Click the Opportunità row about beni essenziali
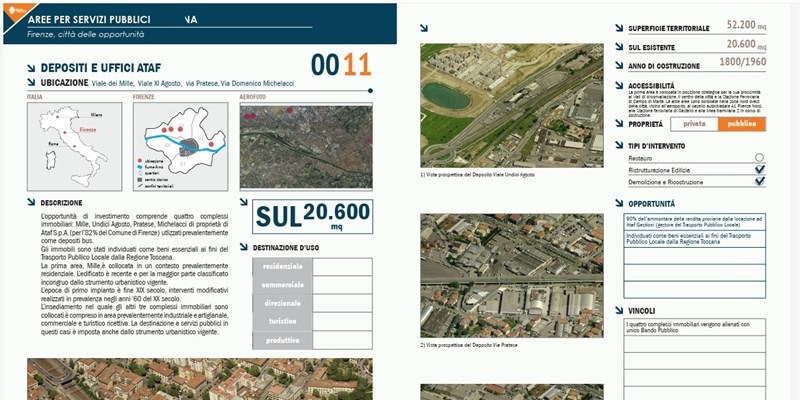 (694, 239)
